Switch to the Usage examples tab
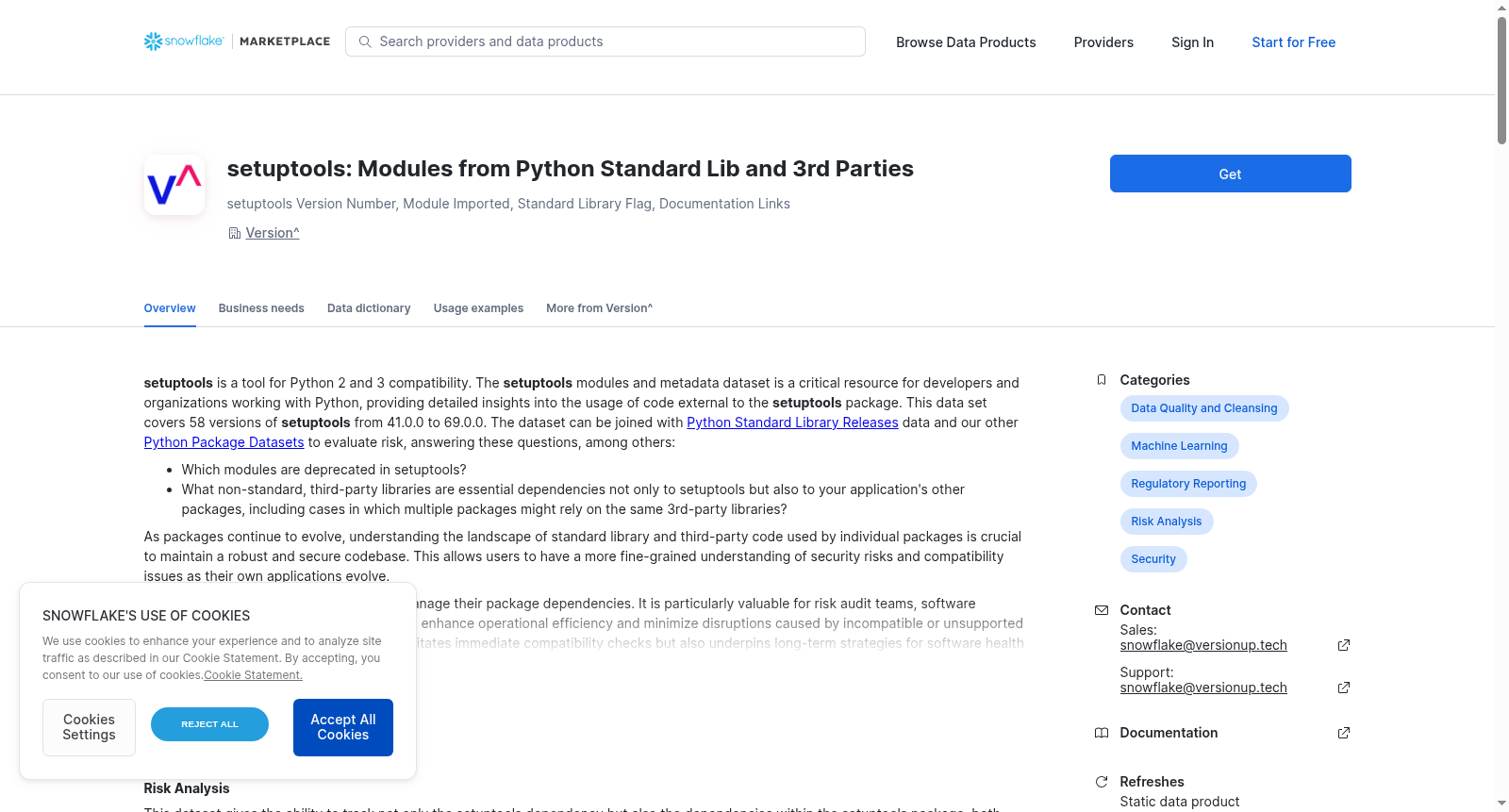The width and height of the screenshot is (1509, 812). [x=478, y=308]
